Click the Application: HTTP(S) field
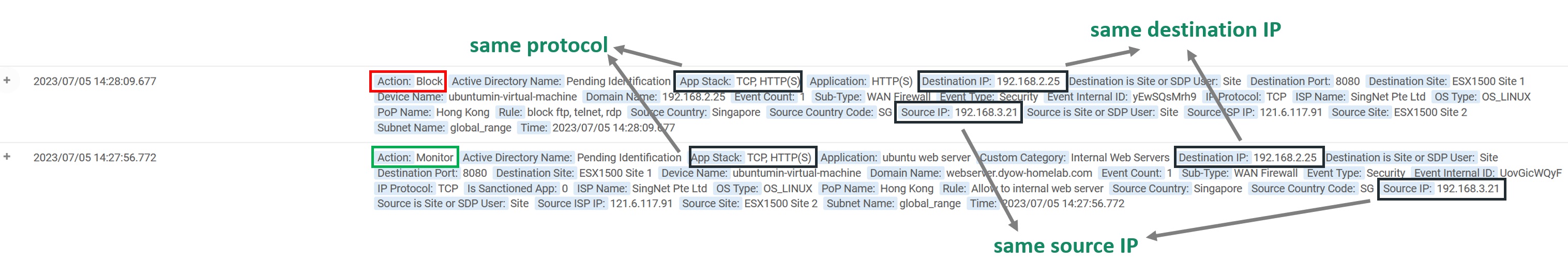The width and height of the screenshot is (1568, 261). tap(860, 82)
